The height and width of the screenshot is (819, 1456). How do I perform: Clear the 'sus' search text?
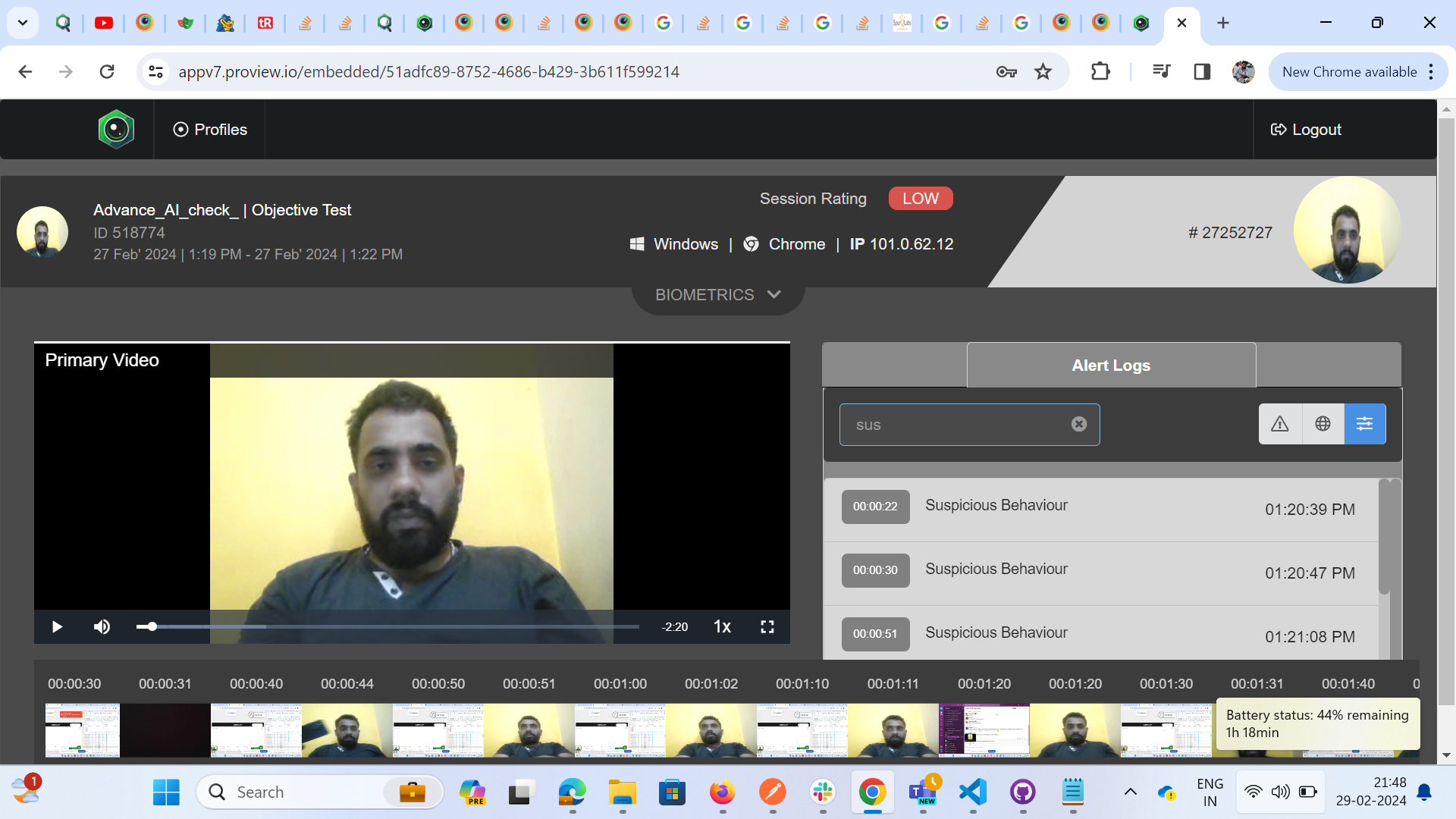1078,425
